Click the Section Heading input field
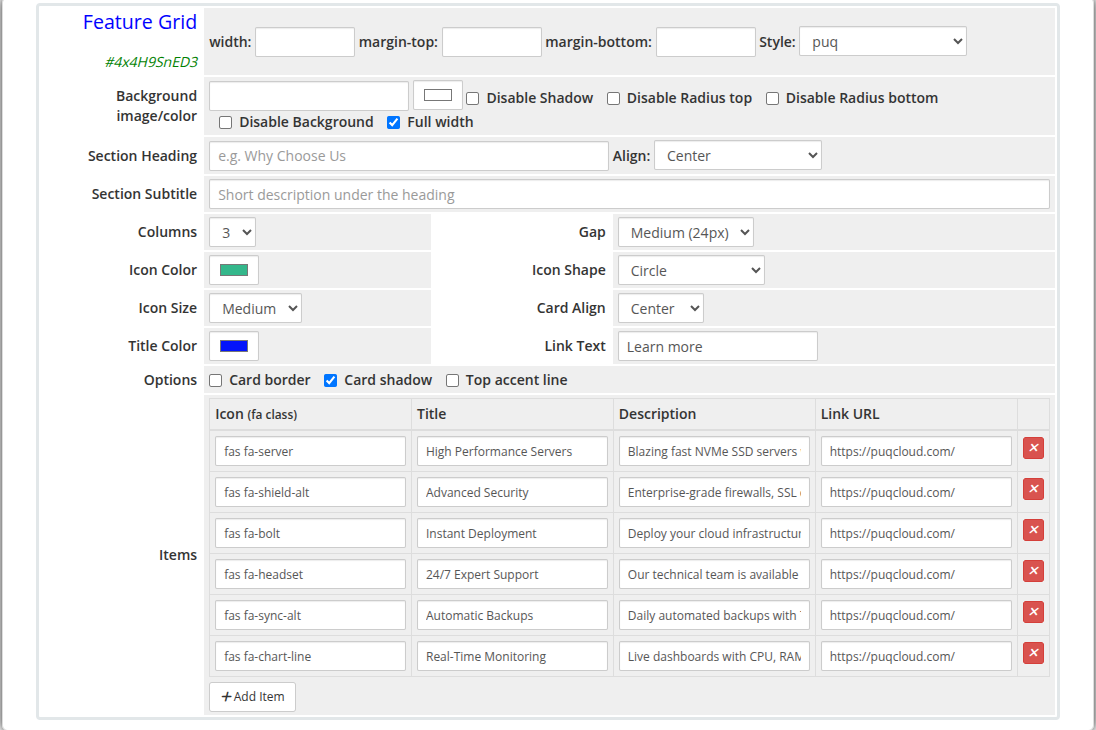Viewport: 1096px width, 730px height. click(x=408, y=155)
